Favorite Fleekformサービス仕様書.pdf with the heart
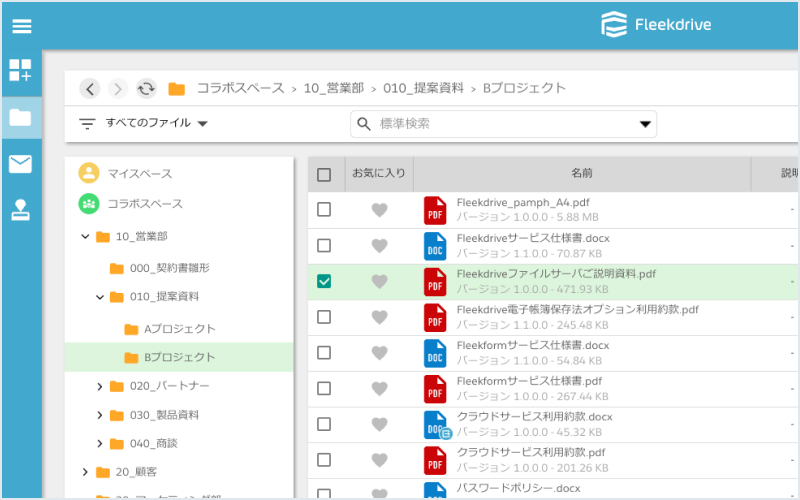800x500 pixels. (x=379, y=388)
